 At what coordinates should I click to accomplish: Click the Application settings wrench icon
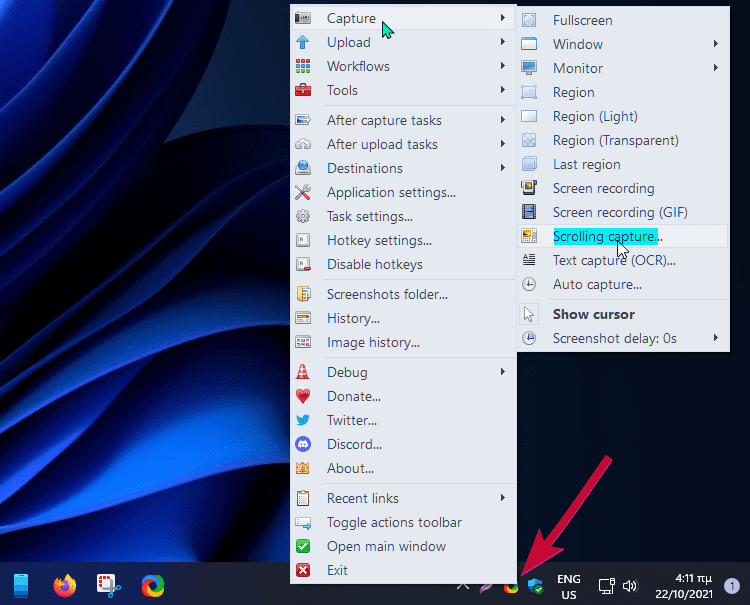[303, 192]
